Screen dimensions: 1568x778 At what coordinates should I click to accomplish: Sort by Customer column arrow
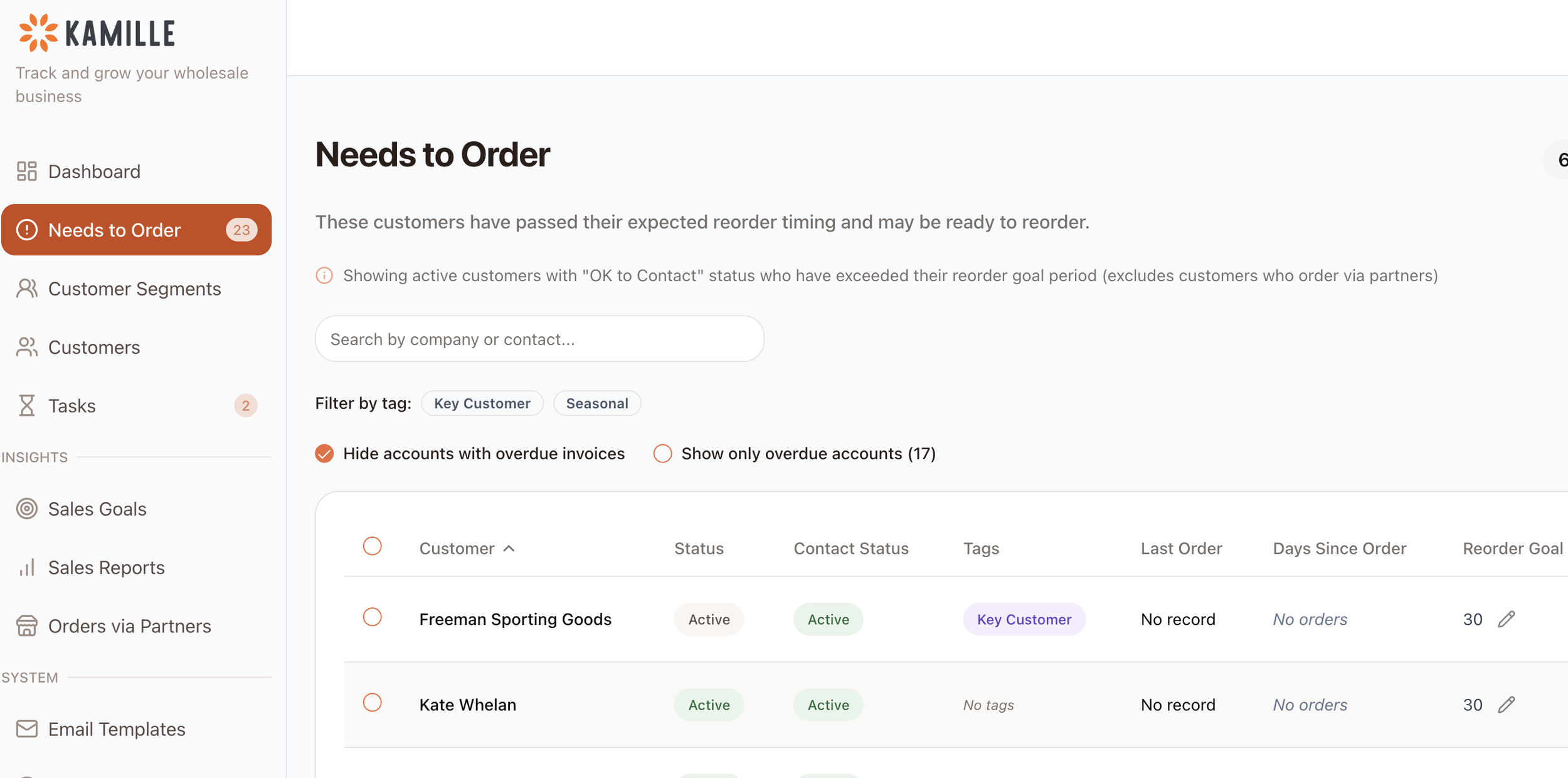click(x=509, y=548)
